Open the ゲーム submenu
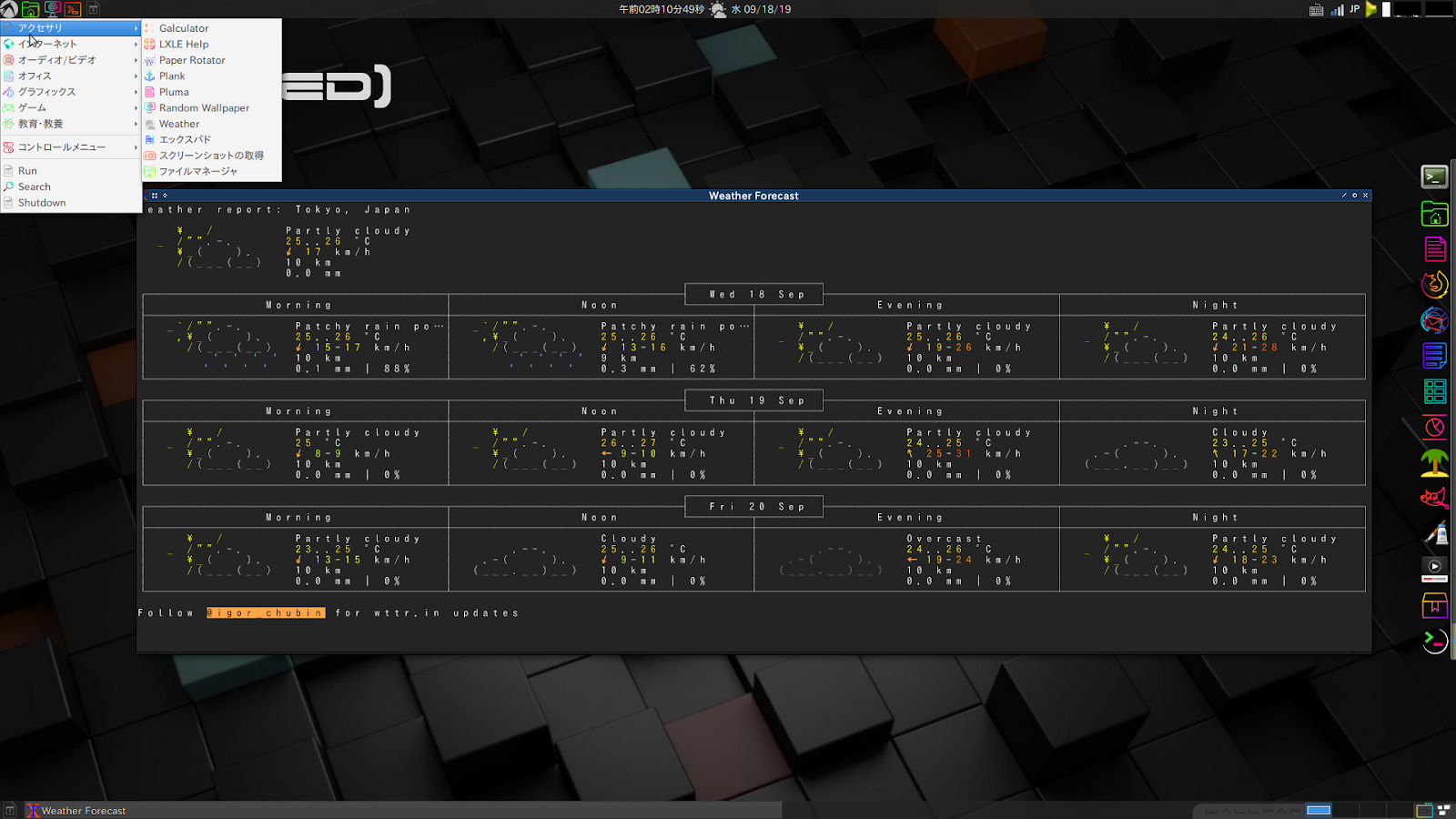Image resolution: width=1456 pixels, height=819 pixels. click(71, 107)
